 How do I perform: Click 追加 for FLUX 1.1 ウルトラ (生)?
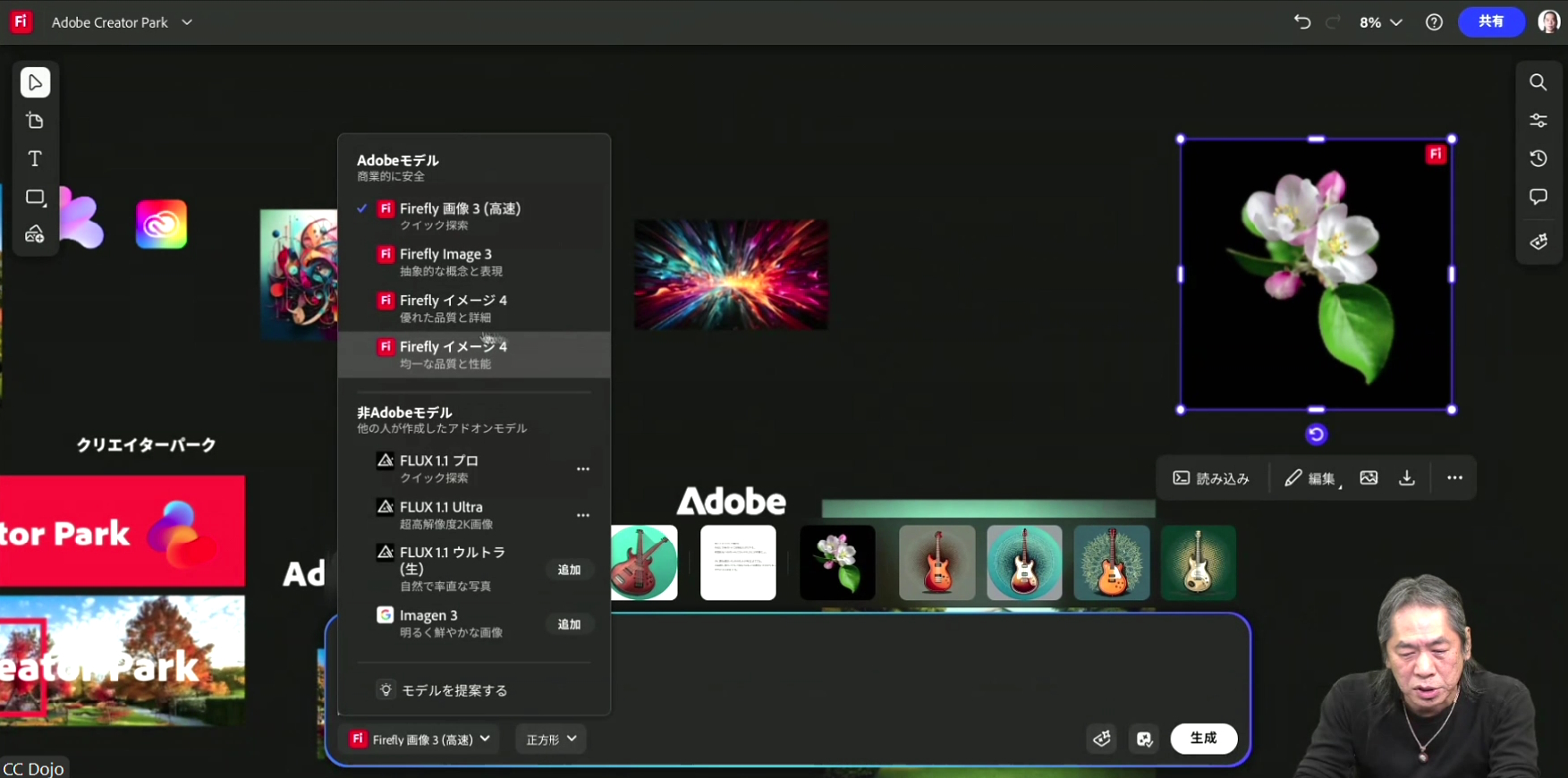click(x=569, y=570)
